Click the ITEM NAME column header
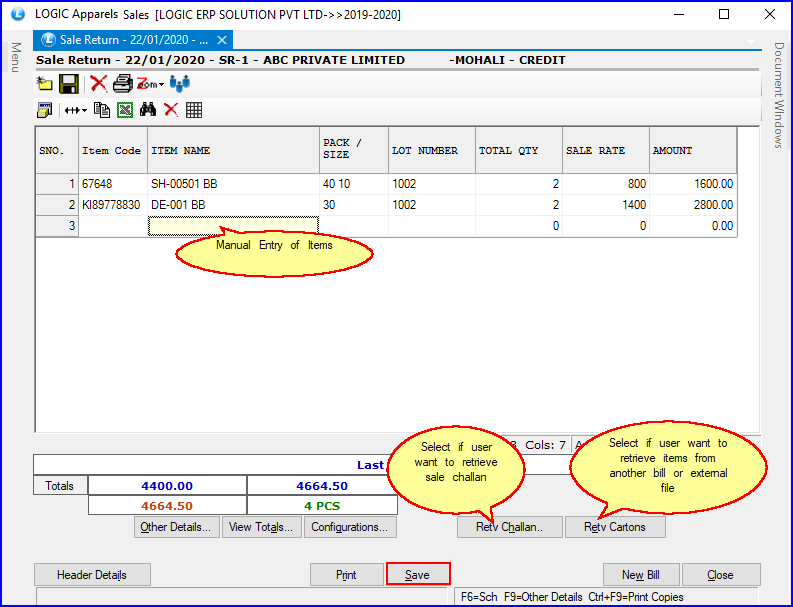Image resolution: width=793 pixels, height=607 pixels. point(233,150)
